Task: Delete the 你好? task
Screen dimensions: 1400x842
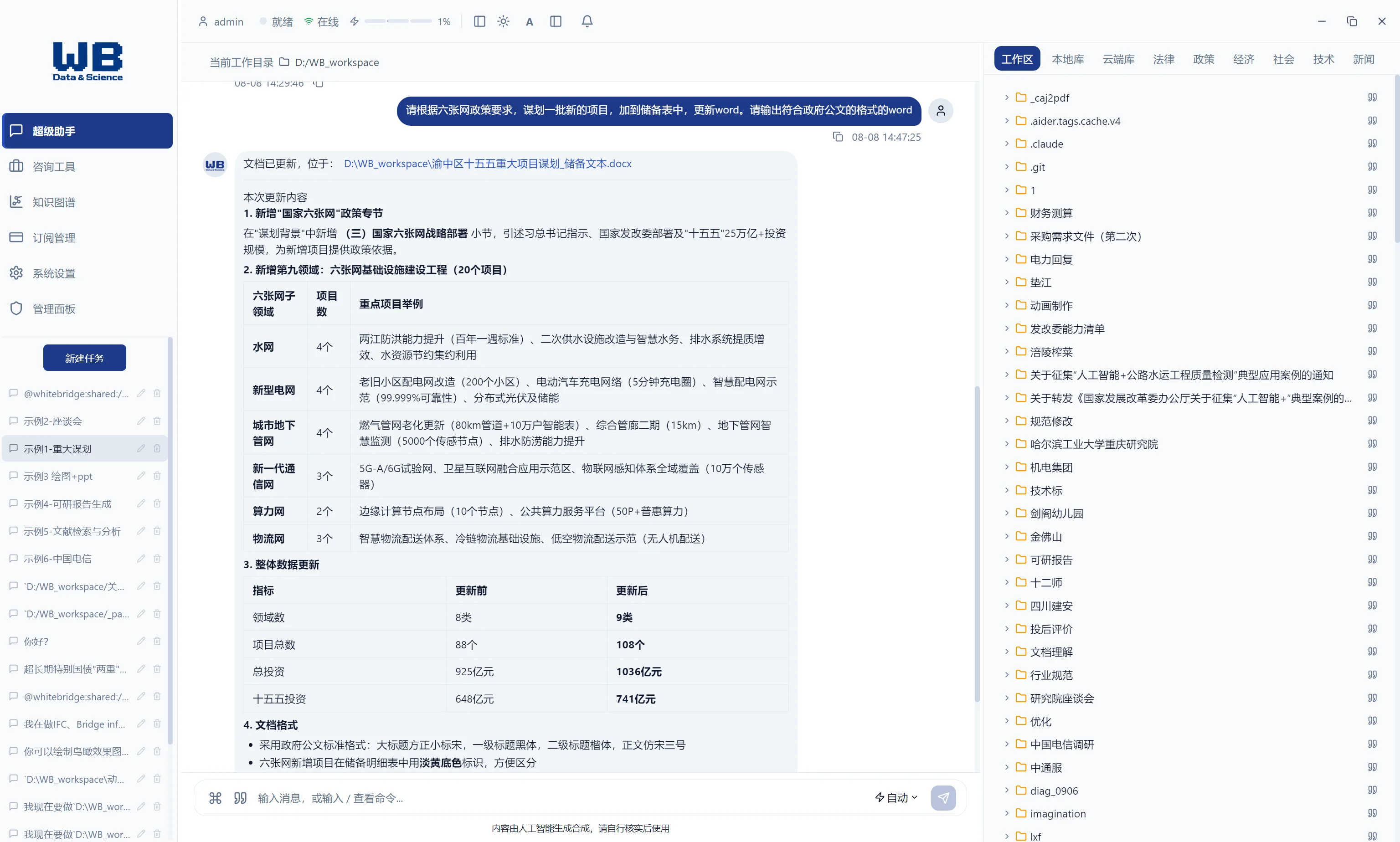Action: pos(157,641)
